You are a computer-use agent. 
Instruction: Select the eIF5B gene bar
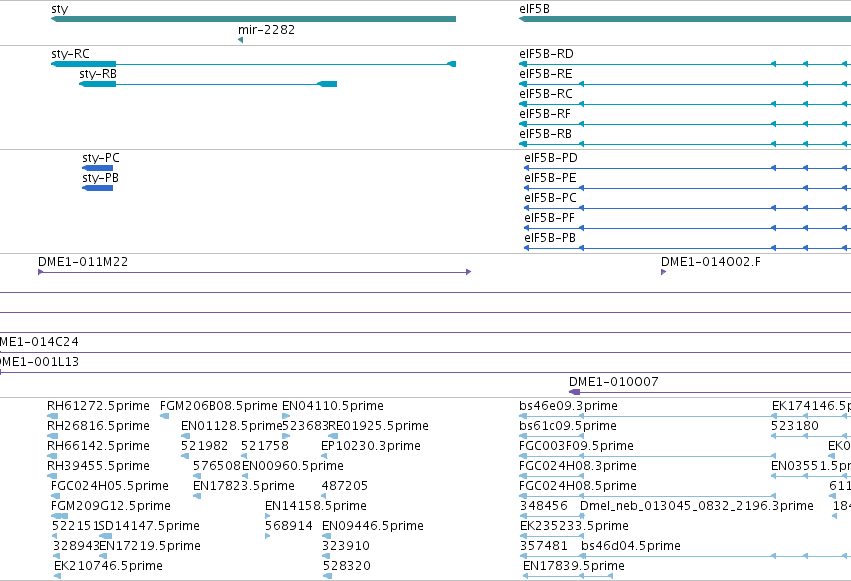[685, 19]
